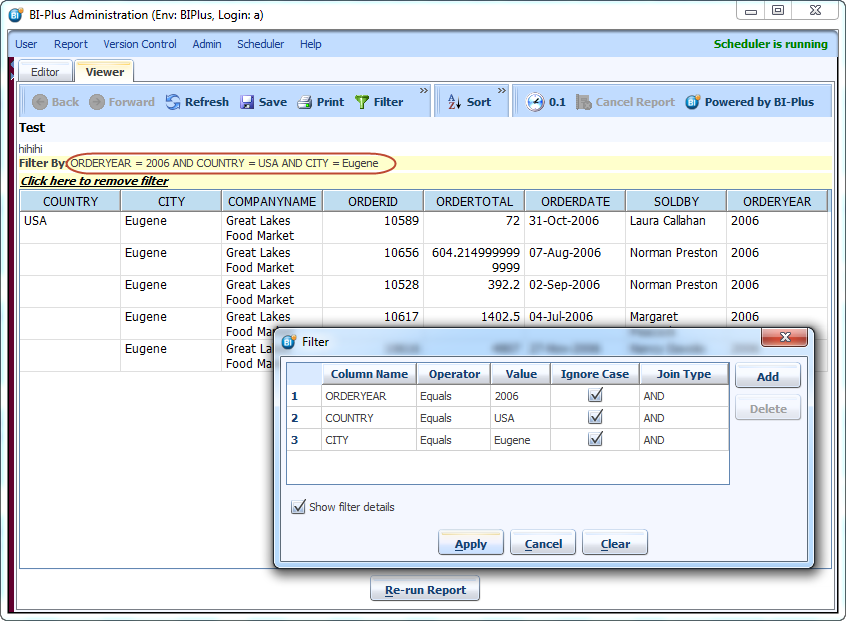Switch to the Editor tab
846x621 pixels.
click(45, 72)
